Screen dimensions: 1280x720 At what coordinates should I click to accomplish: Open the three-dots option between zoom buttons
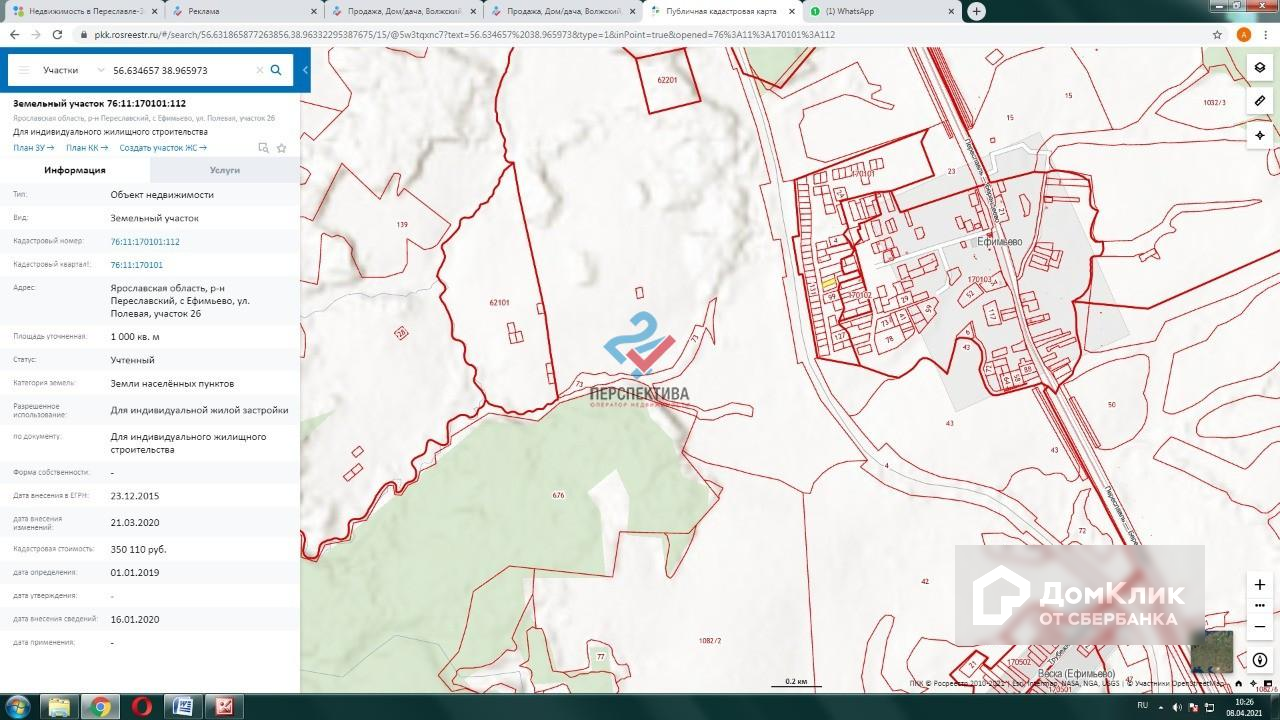[x=1260, y=606]
